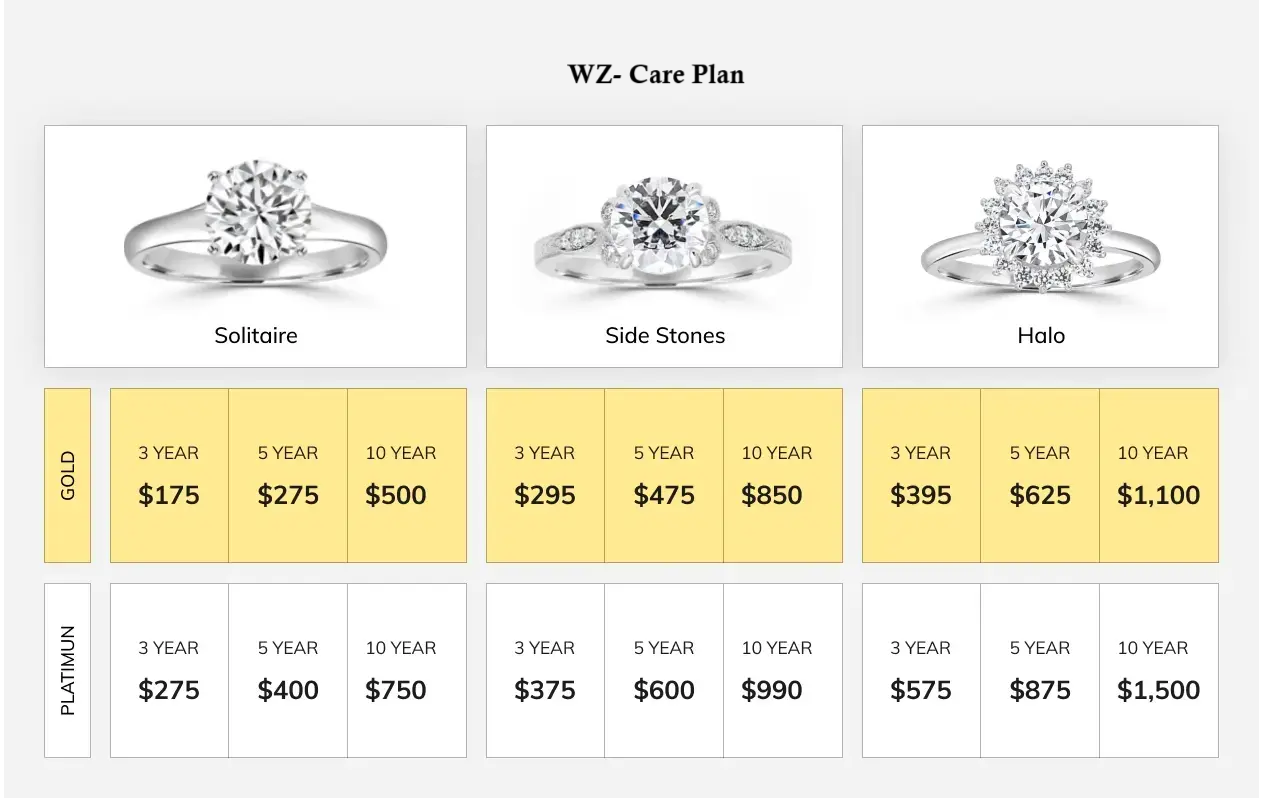This screenshot has width=1263, height=798.
Task: Select Platinum Halo 3 year $575 option
Action: [x=921, y=670]
